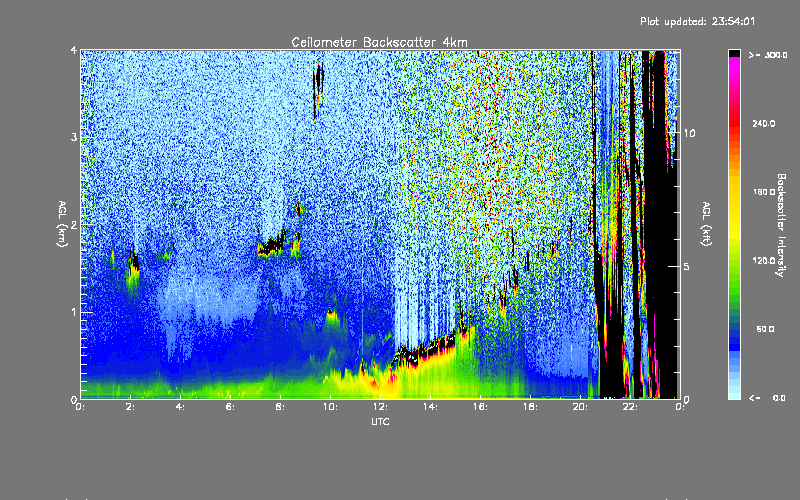Click the "5" kft tick label
Screen dimensions: 800x500
(687, 266)
